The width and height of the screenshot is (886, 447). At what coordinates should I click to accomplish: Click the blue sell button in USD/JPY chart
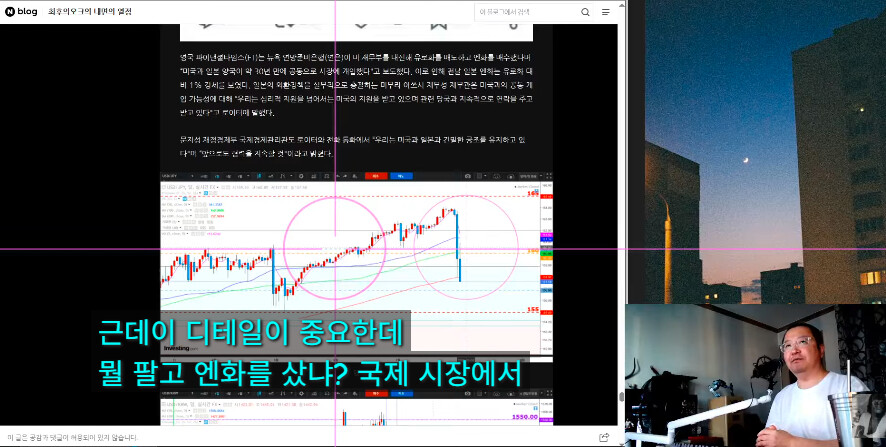tap(401, 176)
